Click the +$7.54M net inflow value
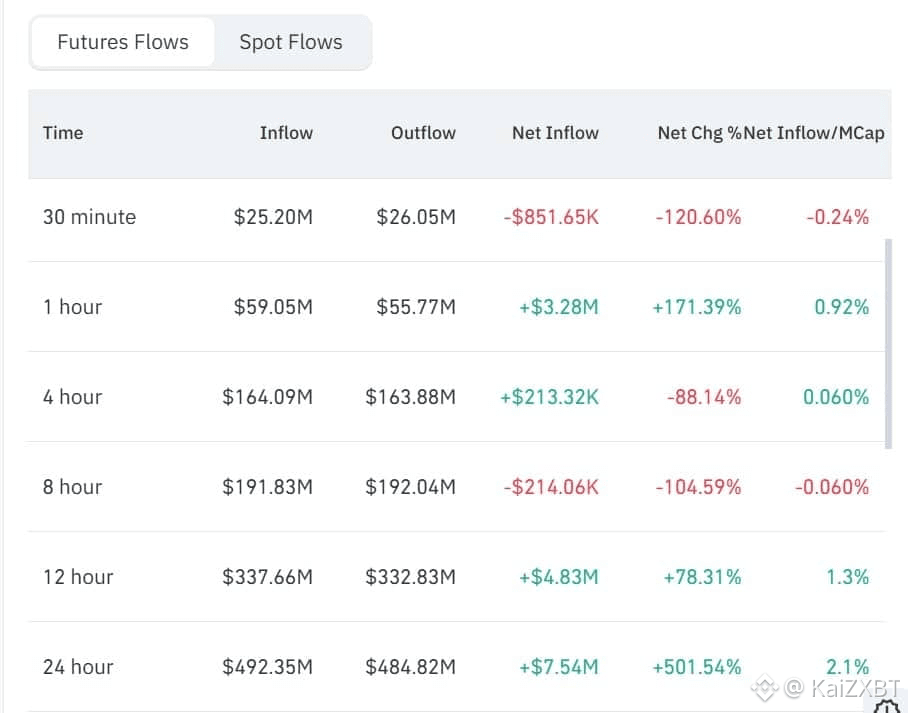Image resolution: width=908 pixels, height=713 pixels. point(559,667)
